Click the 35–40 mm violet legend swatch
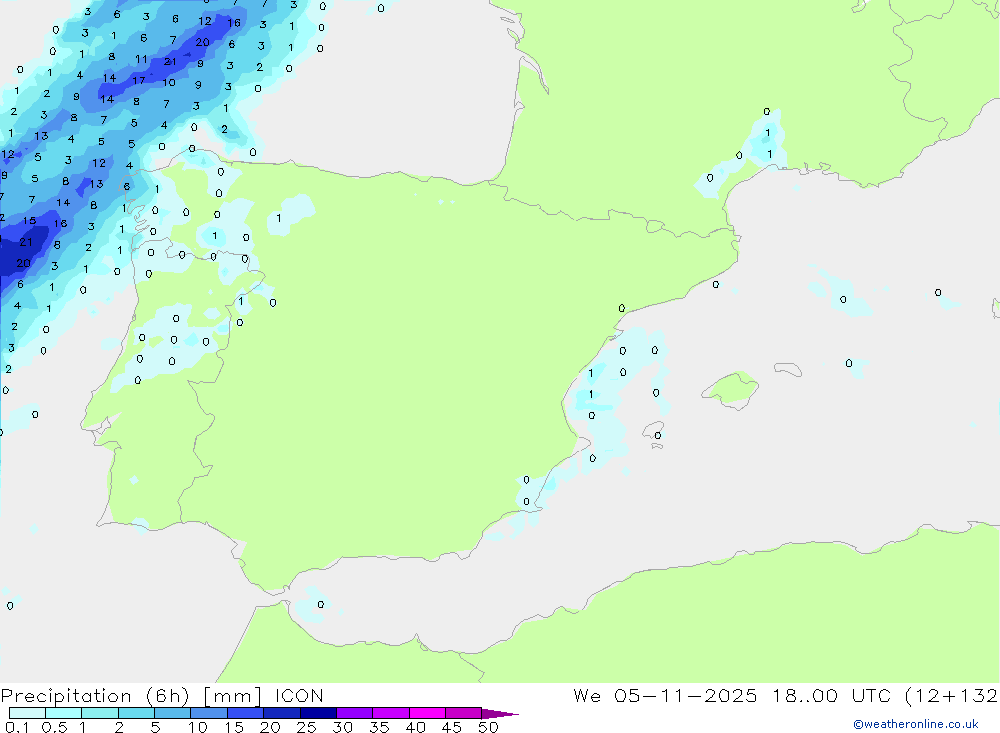Viewport: 1000px width, 733px height. (x=390, y=713)
